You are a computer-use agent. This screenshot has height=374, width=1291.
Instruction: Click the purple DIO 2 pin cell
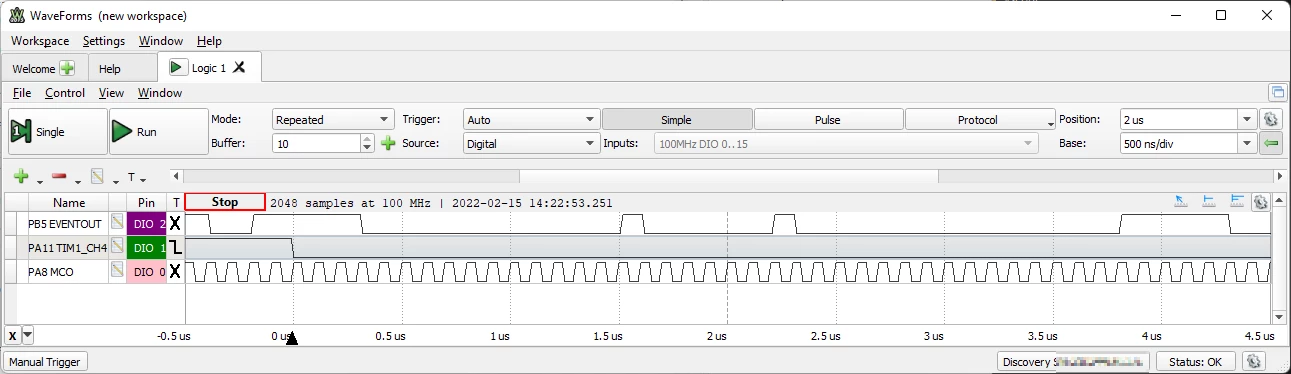pos(146,223)
